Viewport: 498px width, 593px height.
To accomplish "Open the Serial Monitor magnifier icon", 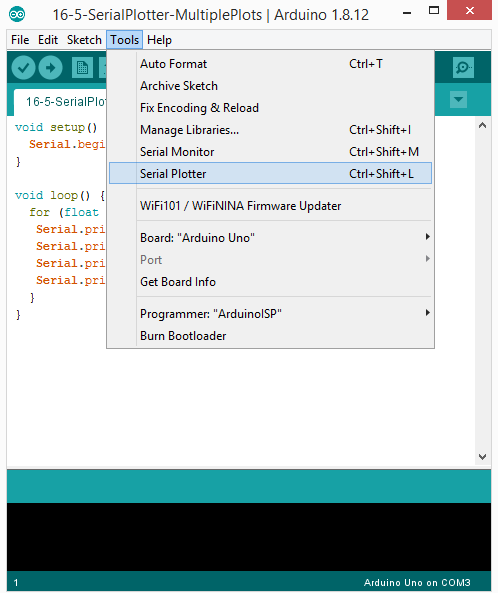I will 463,68.
